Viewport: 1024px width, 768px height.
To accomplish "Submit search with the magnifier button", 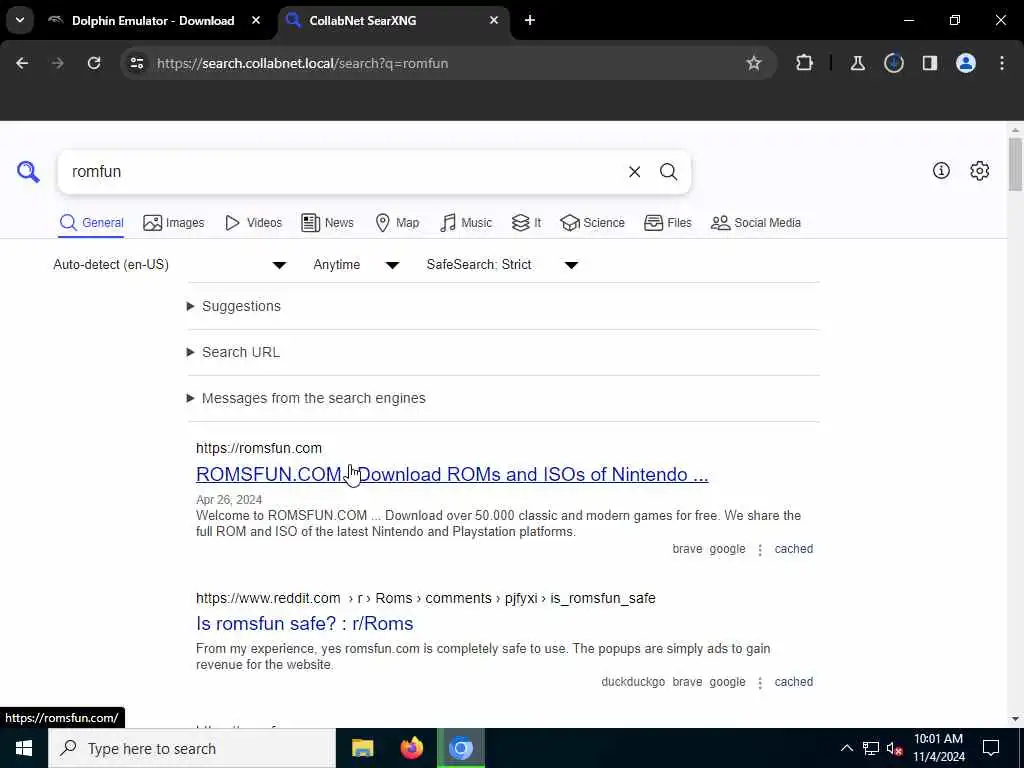I will point(668,172).
